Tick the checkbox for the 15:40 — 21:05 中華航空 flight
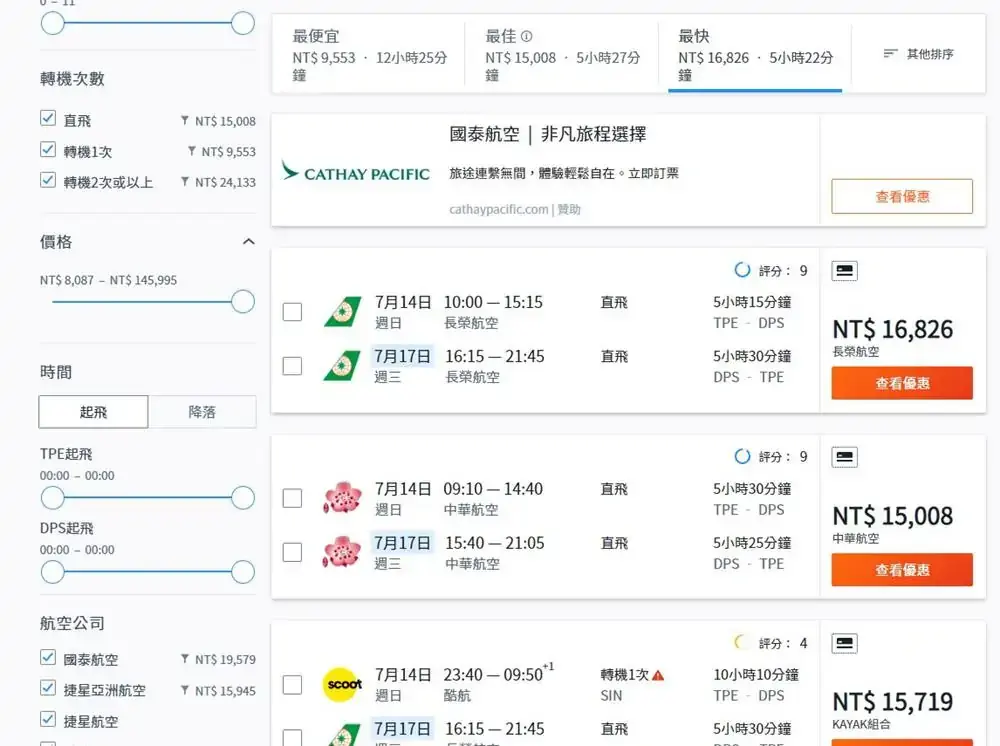This screenshot has height=746, width=1000. point(292,552)
